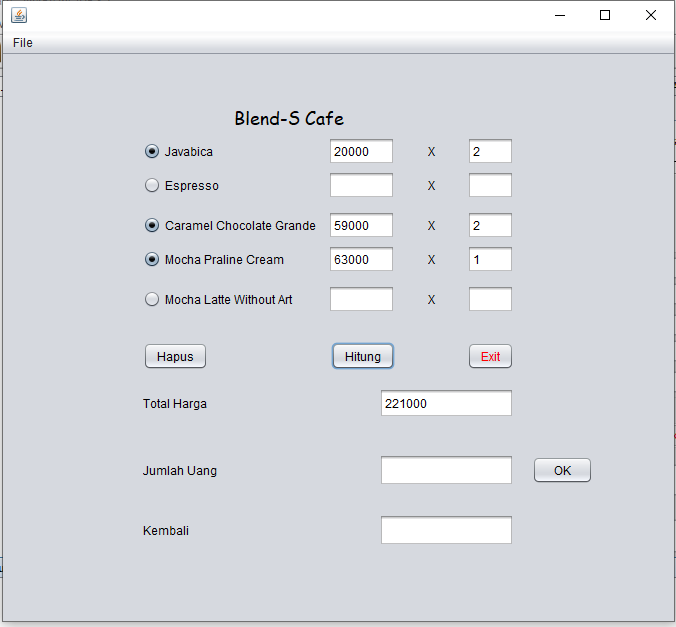Image resolution: width=676 pixels, height=627 pixels.
Task: Click the Total Harga label
Action: tap(175, 404)
